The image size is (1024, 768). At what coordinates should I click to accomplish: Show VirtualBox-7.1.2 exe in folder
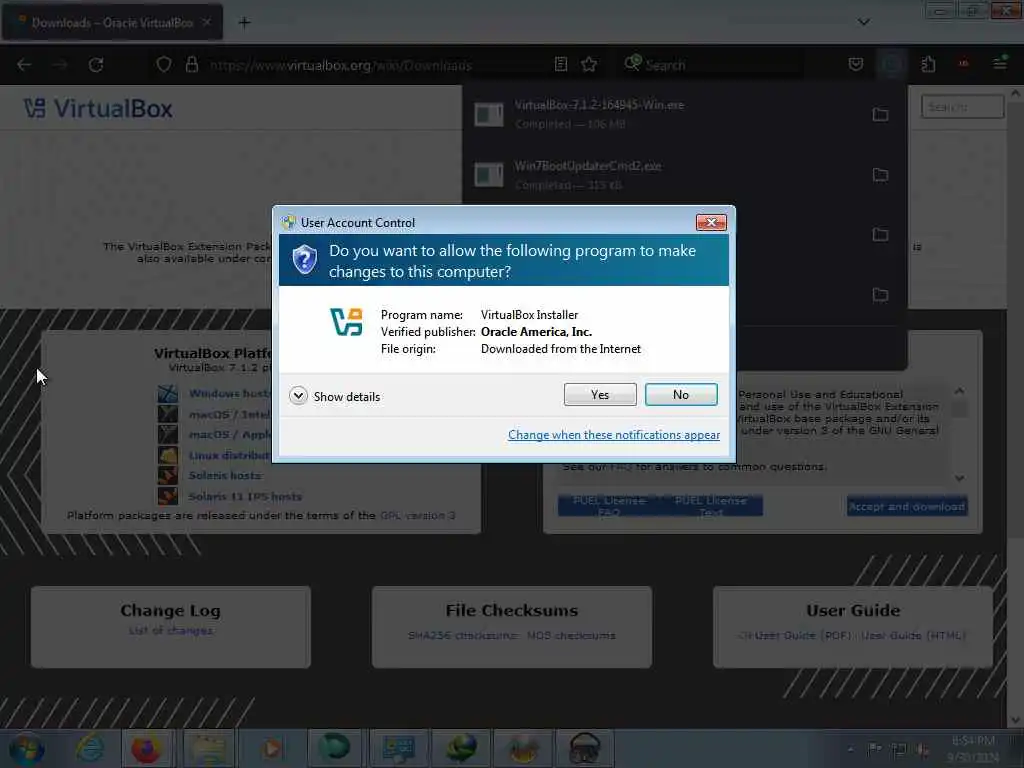[x=880, y=115]
